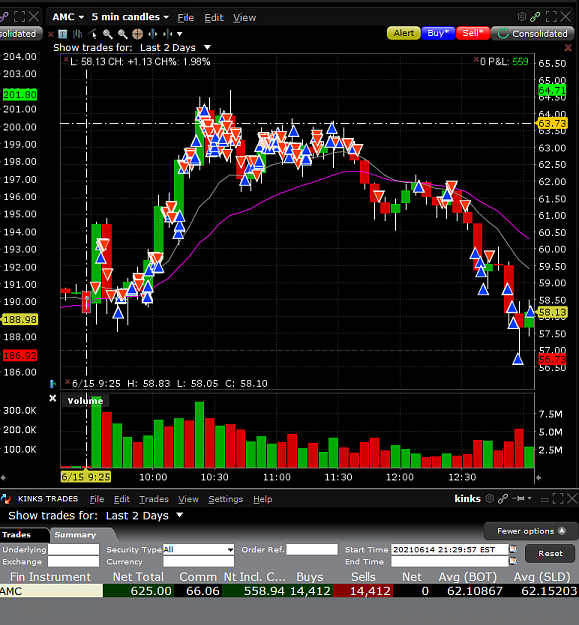
Task: Click the pin icon in Kinks Trades title bar
Action: tap(519, 498)
